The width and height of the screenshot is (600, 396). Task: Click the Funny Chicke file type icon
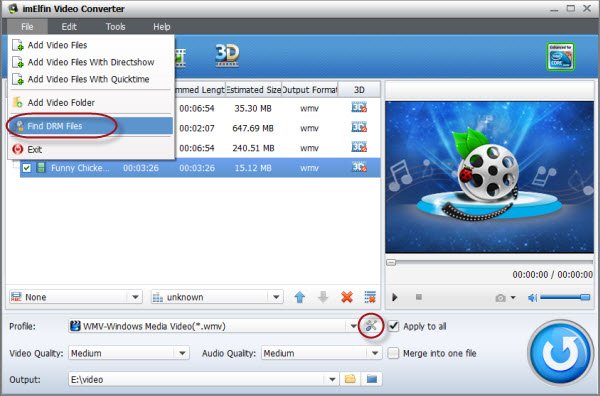click(x=41, y=168)
